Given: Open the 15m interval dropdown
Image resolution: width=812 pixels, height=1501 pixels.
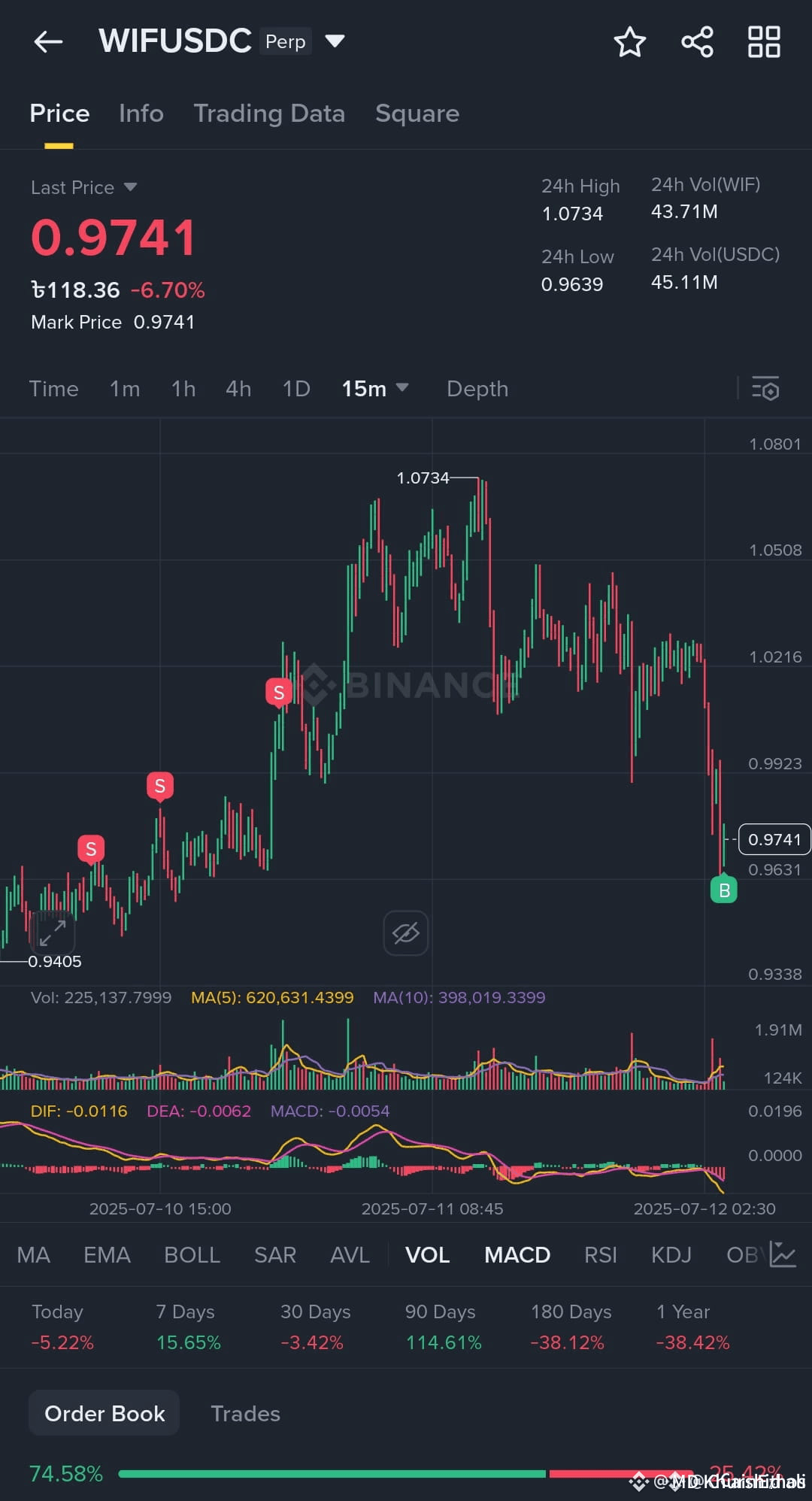Looking at the screenshot, I should click(374, 388).
